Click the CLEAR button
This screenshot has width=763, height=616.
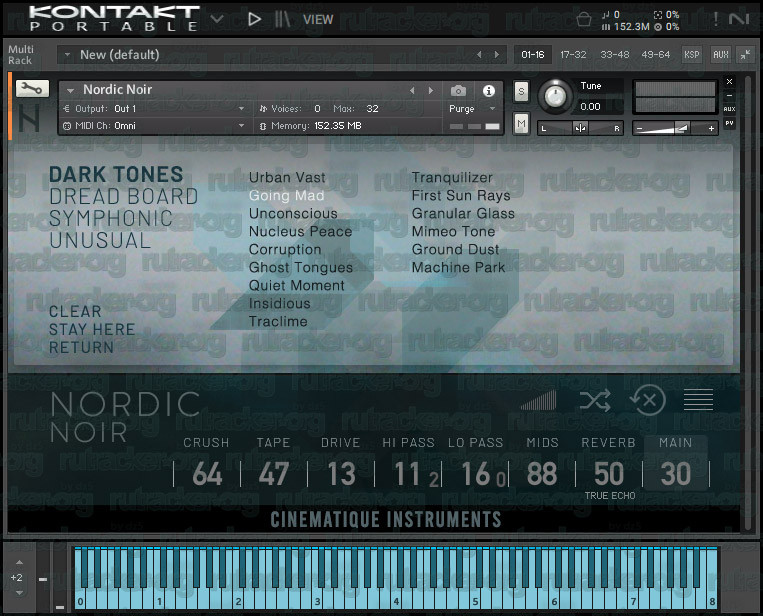tap(75, 311)
